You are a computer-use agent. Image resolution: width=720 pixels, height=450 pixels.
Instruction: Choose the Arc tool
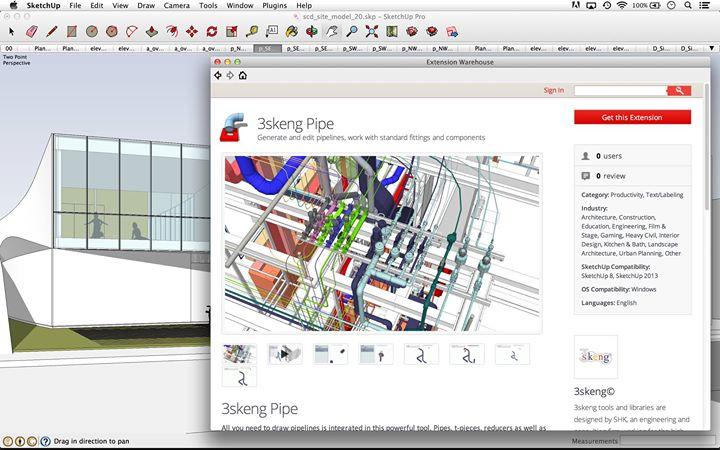point(132,32)
